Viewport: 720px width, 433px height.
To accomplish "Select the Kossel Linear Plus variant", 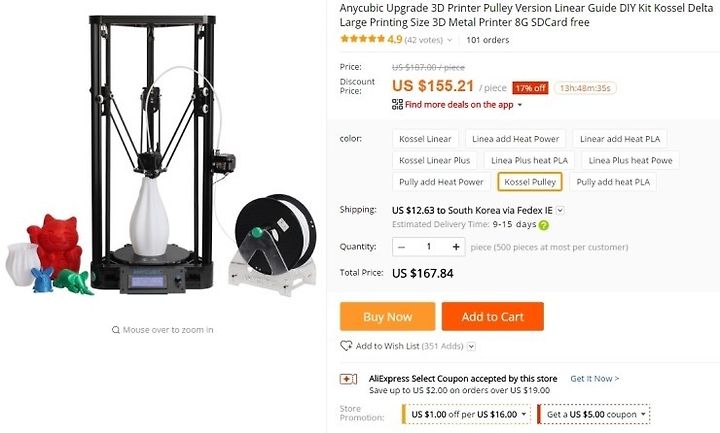I will (434, 160).
